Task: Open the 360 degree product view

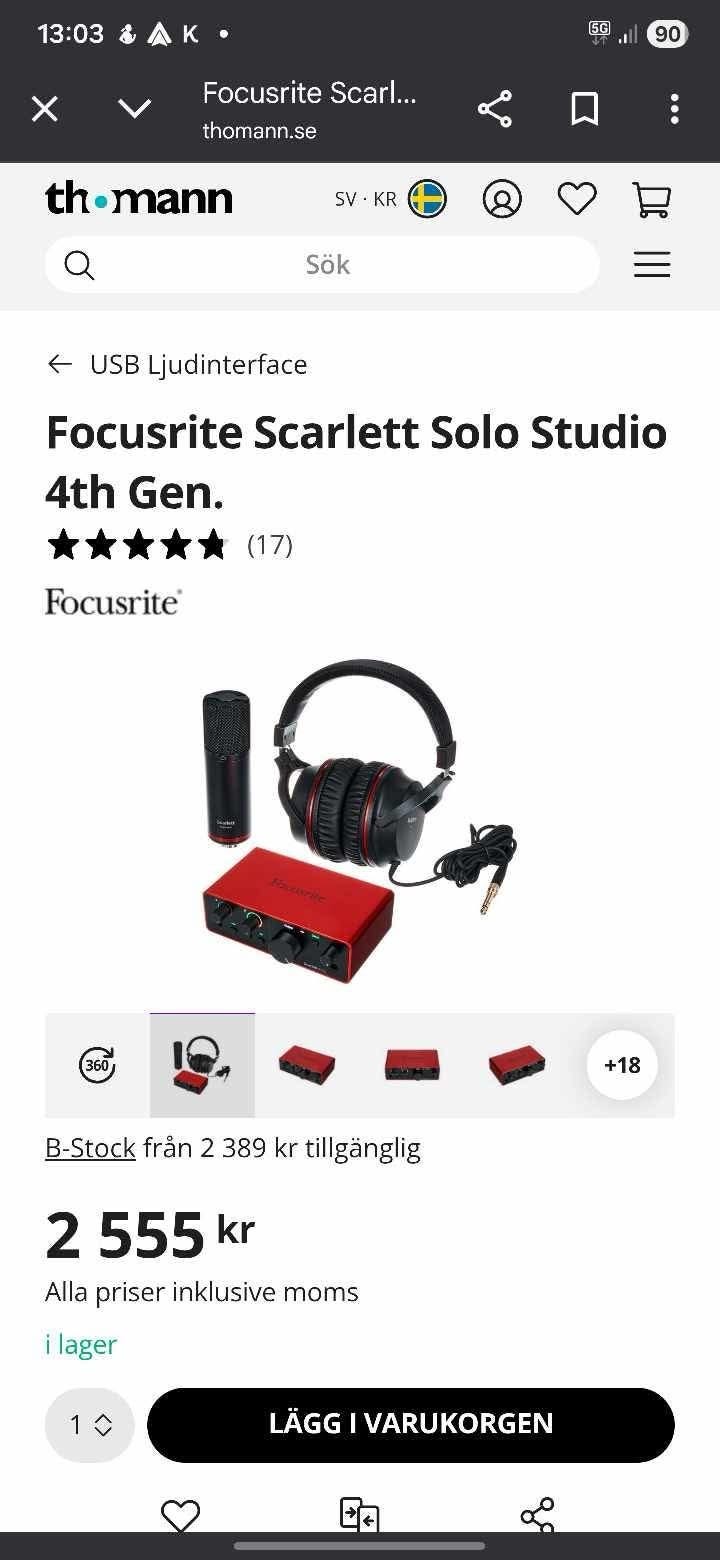Action: [97, 1065]
